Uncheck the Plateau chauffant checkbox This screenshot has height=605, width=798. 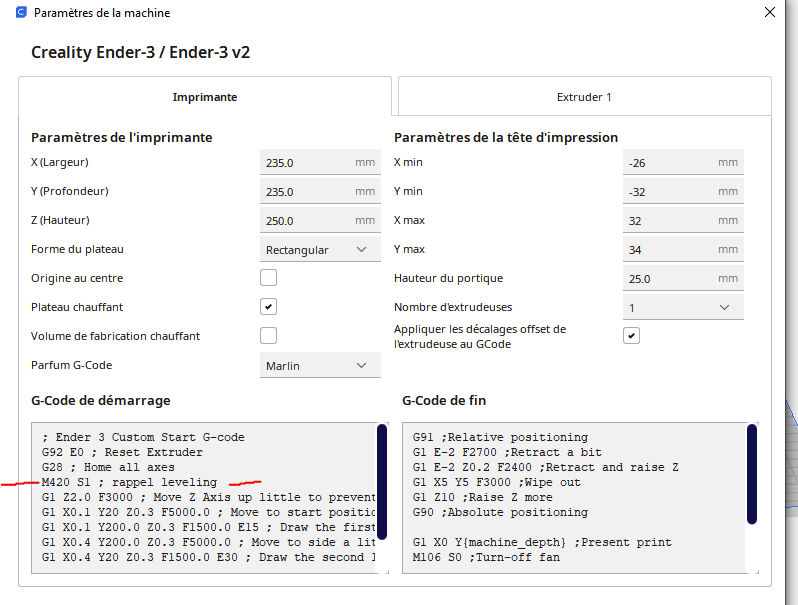pos(268,307)
